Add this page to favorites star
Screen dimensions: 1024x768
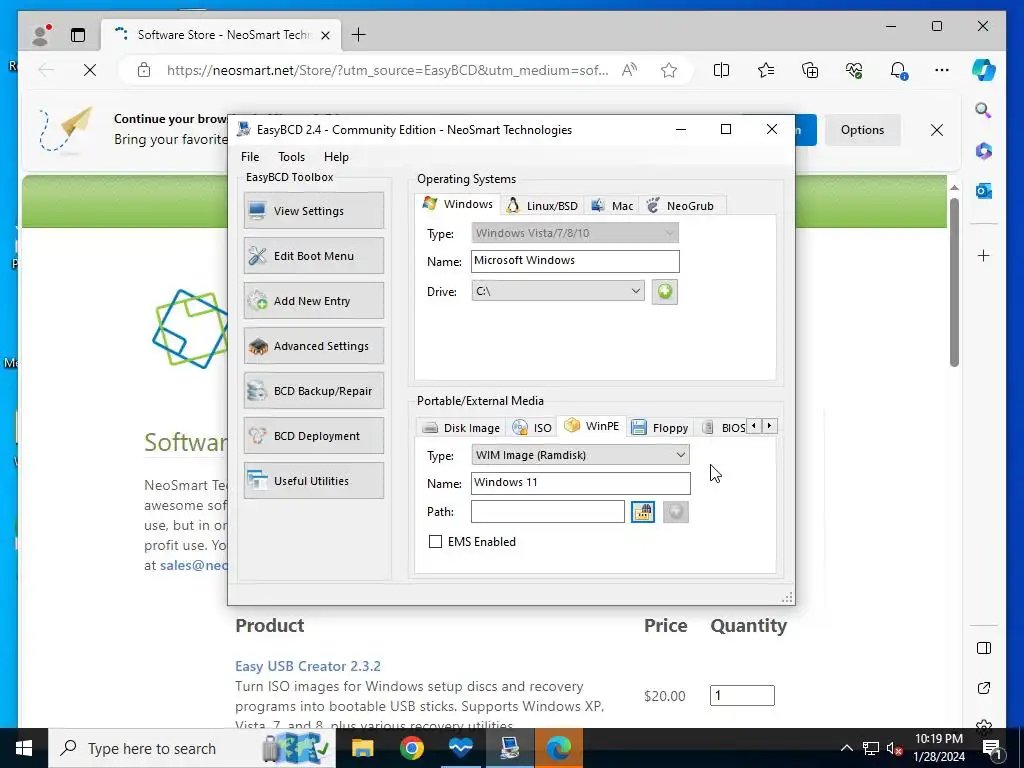click(669, 70)
